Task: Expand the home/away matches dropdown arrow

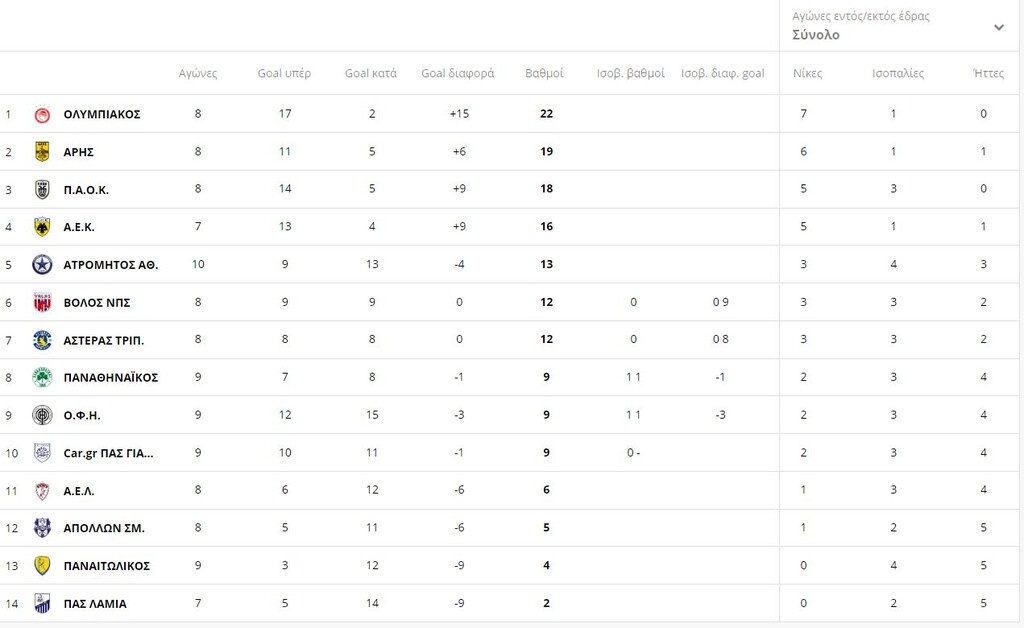Action: click(x=998, y=27)
